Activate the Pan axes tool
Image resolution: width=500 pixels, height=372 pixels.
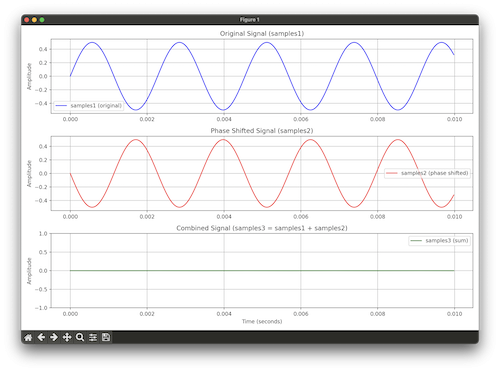click(x=67, y=337)
